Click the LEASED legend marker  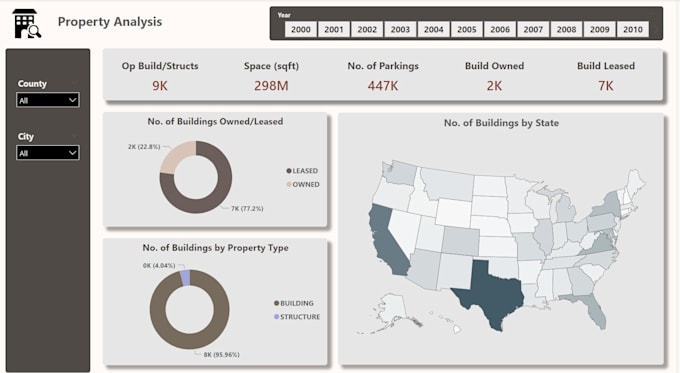click(289, 171)
